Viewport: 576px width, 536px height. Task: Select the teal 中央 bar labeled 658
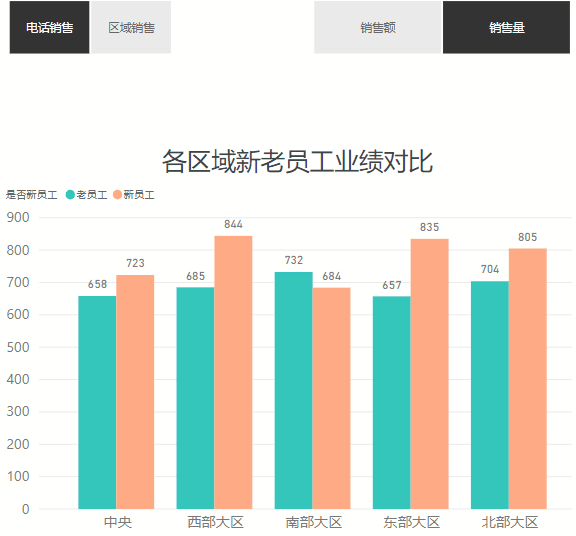(97, 402)
